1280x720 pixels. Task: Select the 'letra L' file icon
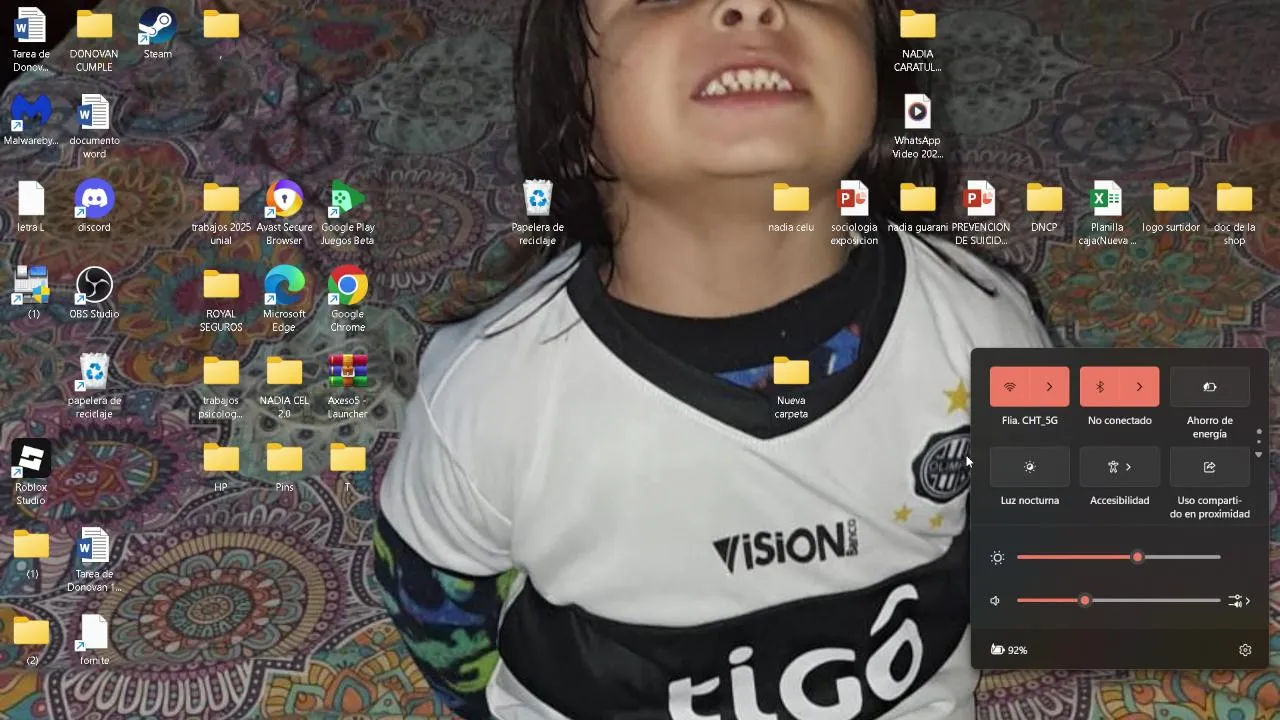[x=31, y=207]
